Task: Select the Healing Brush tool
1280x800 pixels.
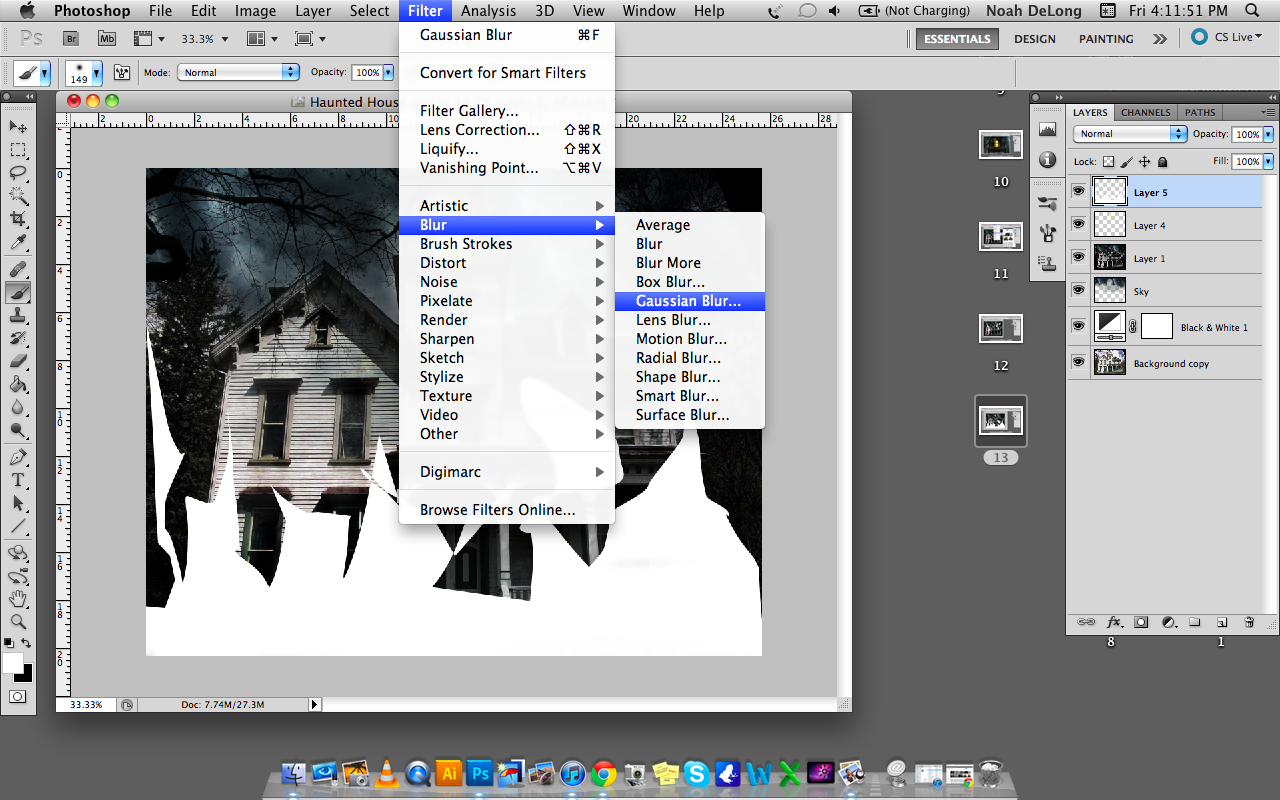Action: [18, 270]
